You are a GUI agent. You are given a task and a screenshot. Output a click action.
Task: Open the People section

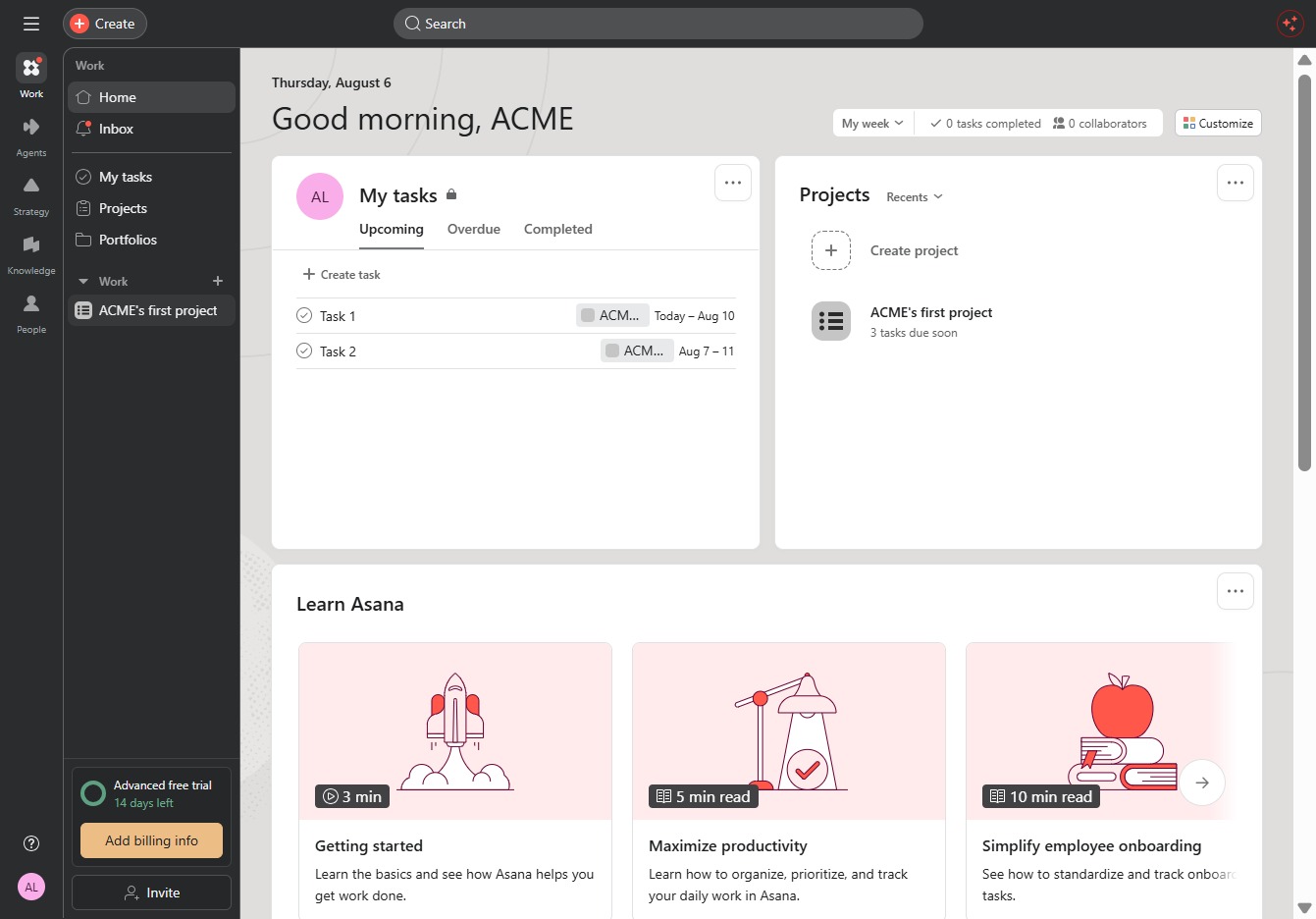pyautogui.click(x=31, y=313)
